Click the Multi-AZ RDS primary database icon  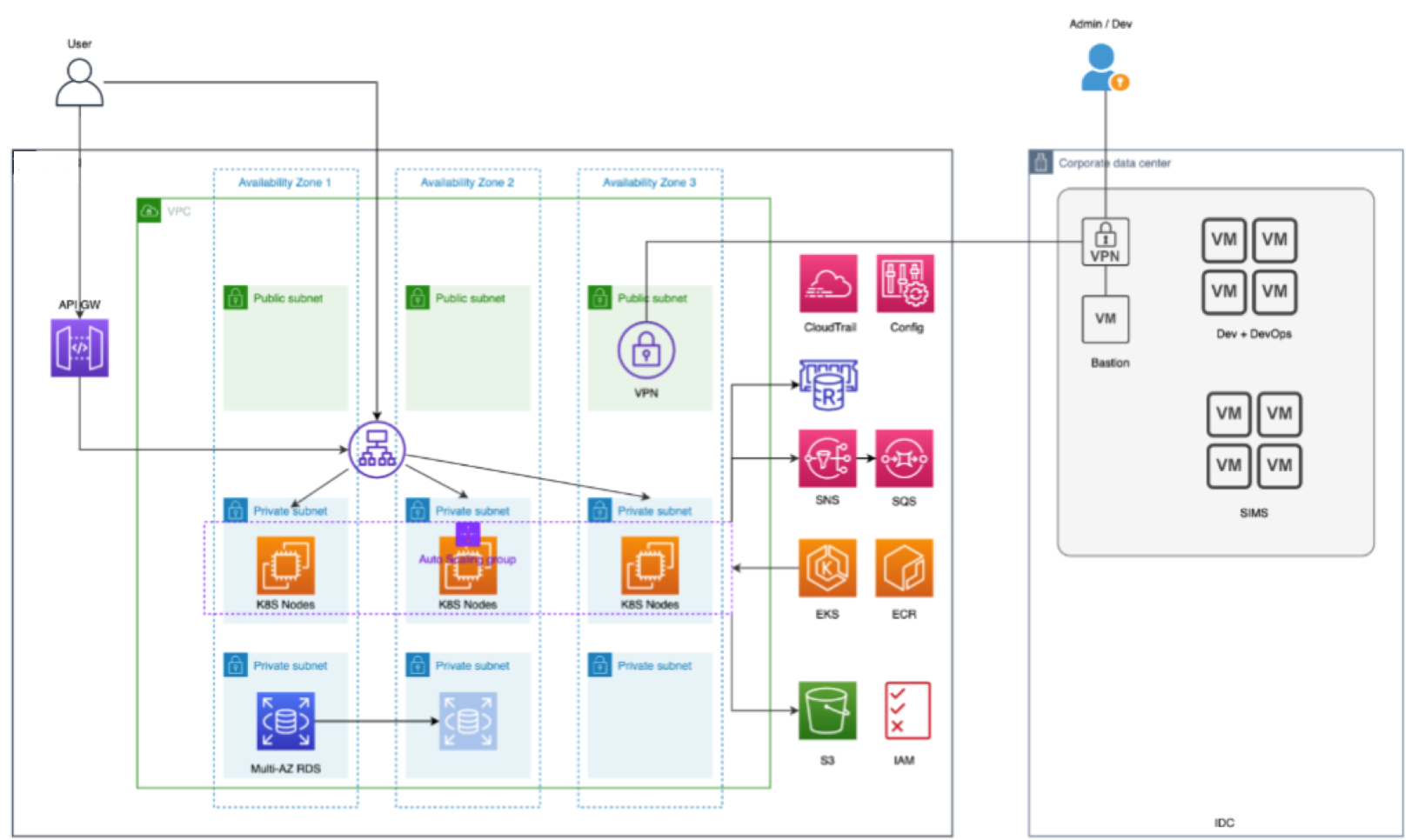pyautogui.click(x=285, y=721)
